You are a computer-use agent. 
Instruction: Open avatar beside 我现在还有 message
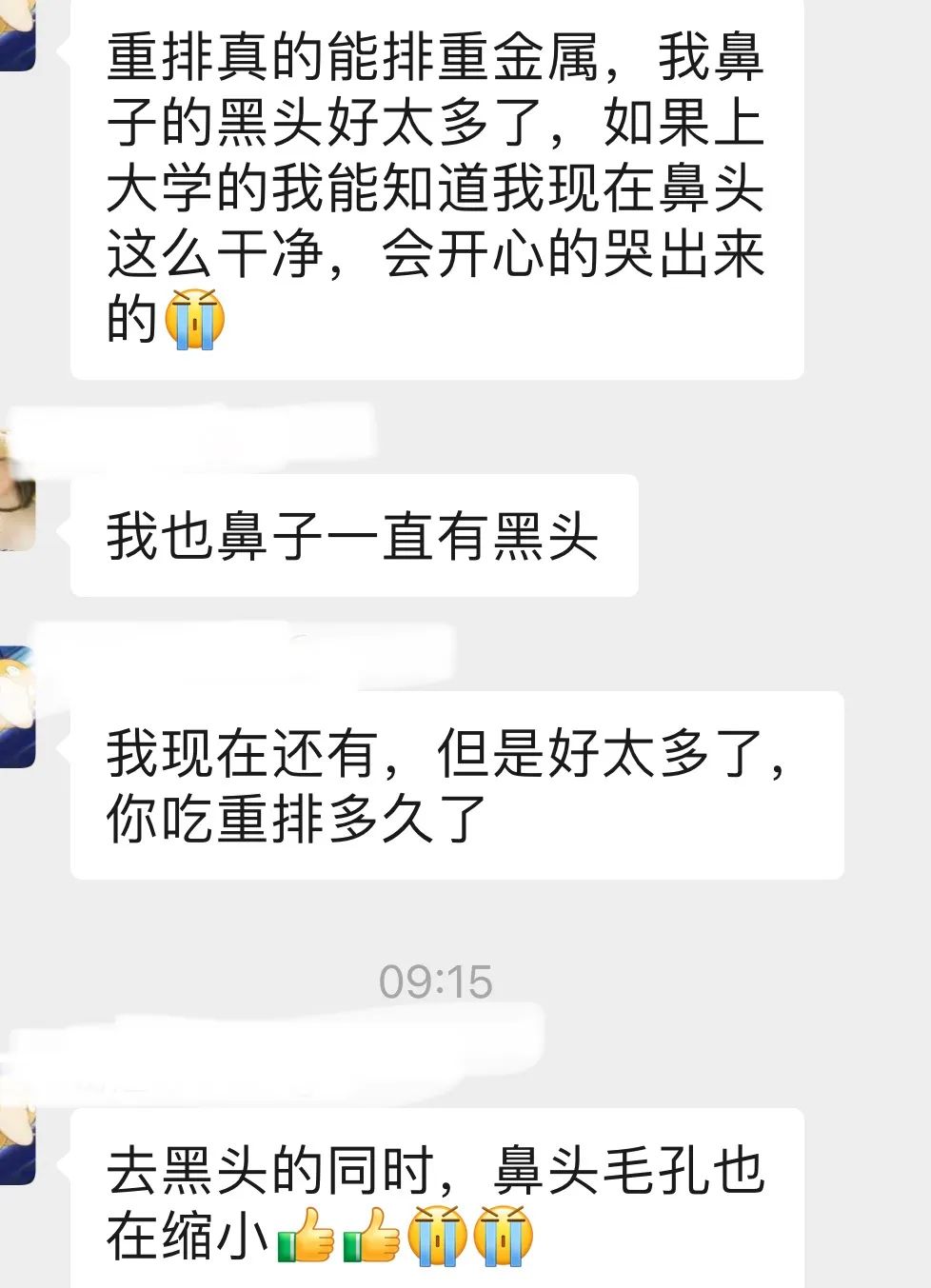[x=17, y=706]
